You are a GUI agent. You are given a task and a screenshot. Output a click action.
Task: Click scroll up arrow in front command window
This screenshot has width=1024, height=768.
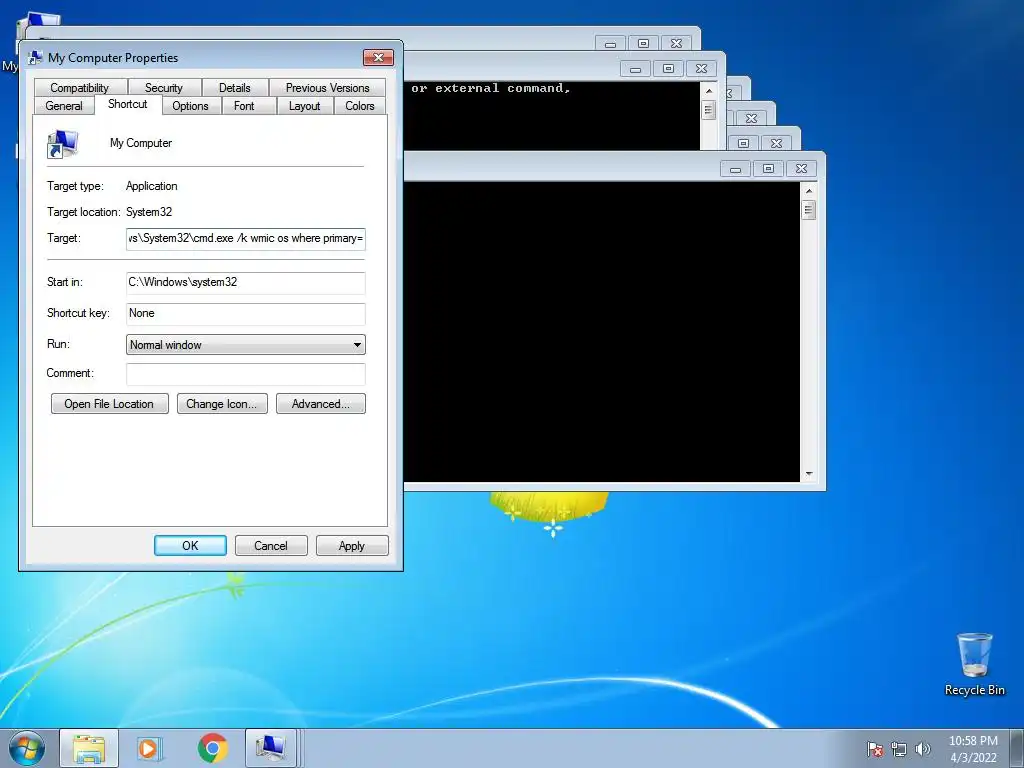(809, 191)
